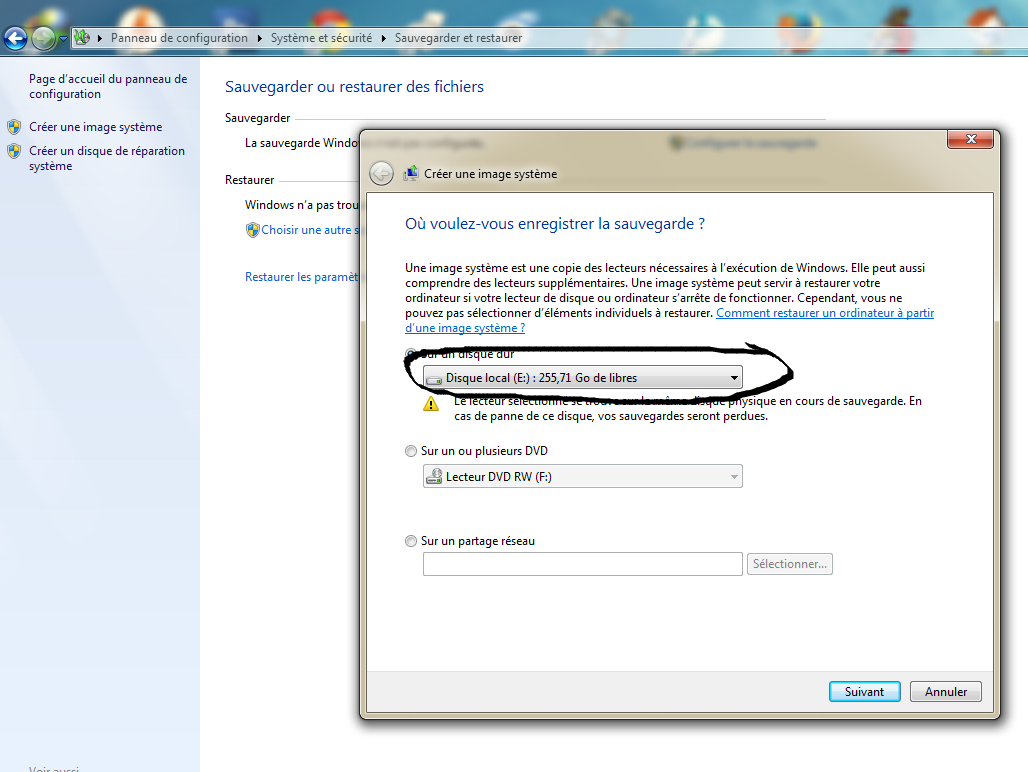This screenshot has width=1028, height=772.
Task: Click the Suivant button
Action: [865, 692]
